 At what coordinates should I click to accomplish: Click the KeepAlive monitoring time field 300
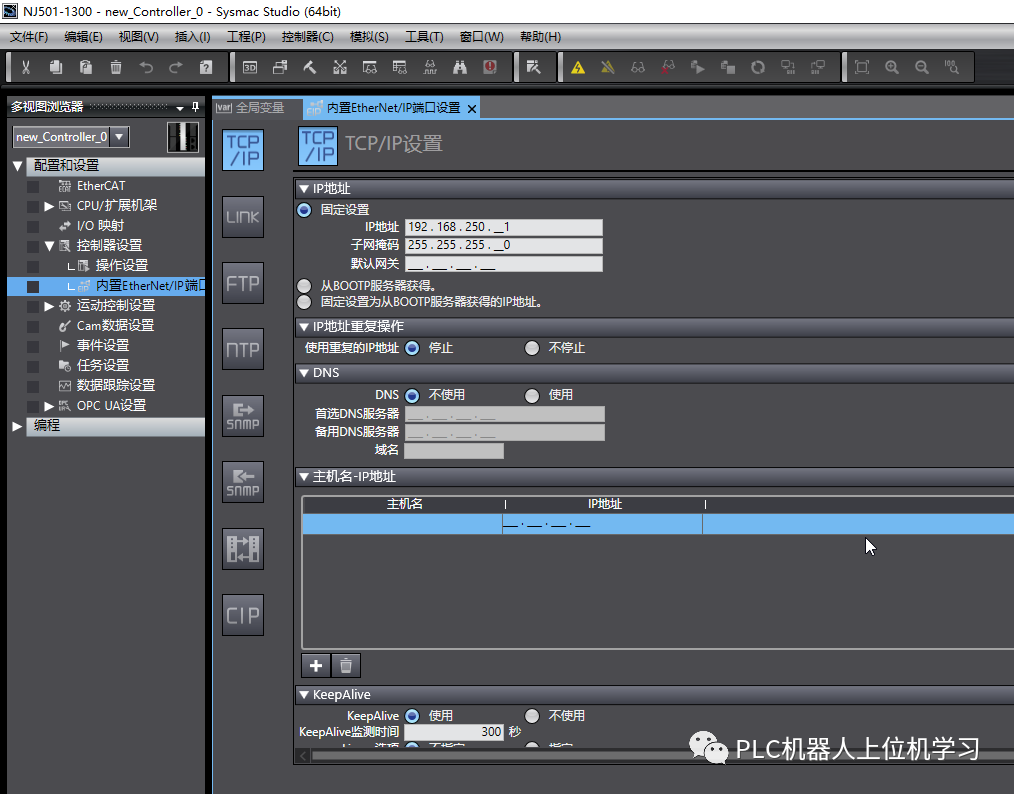pyautogui.click(x=454, y=732)
